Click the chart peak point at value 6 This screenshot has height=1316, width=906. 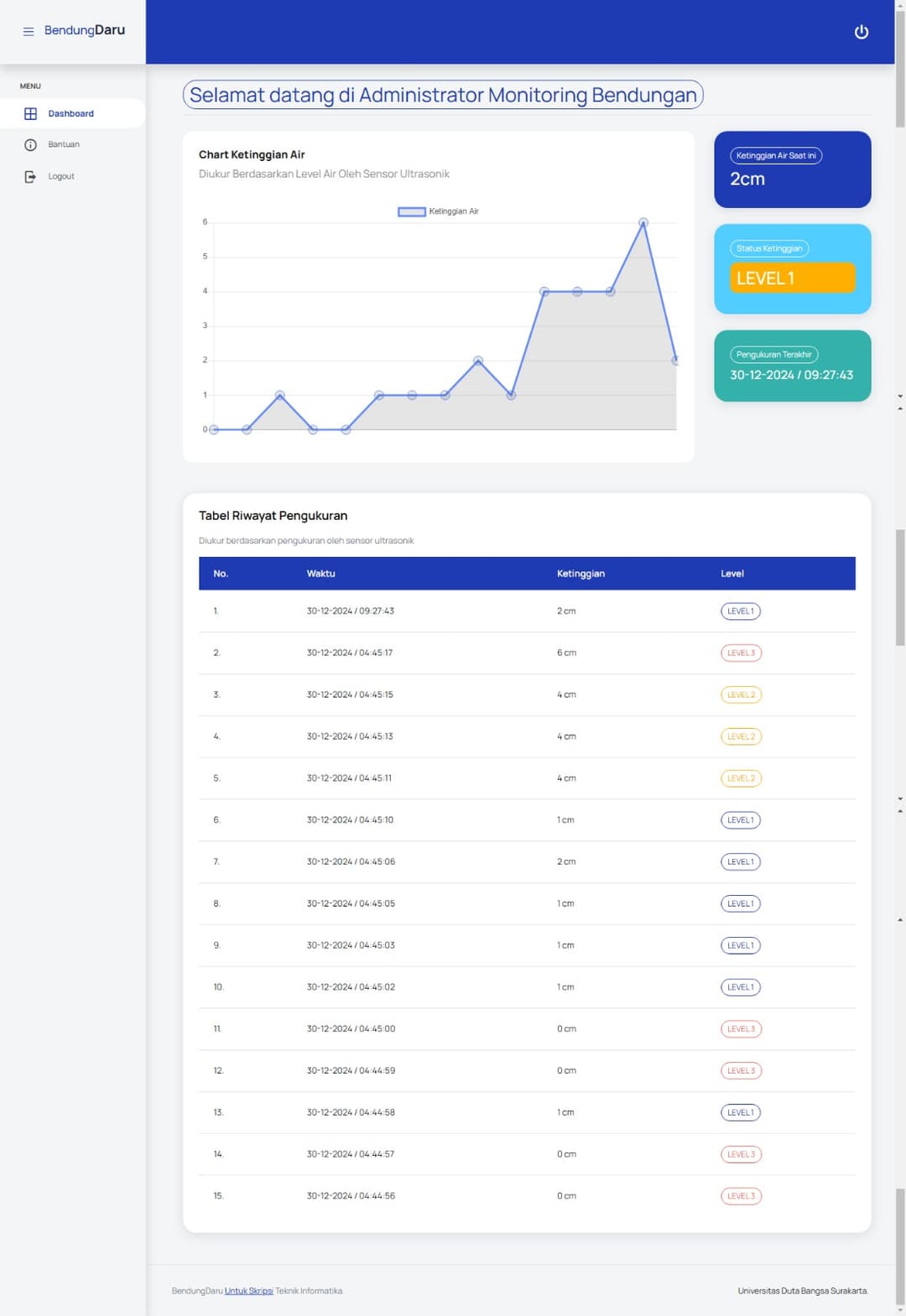[643, 223]
